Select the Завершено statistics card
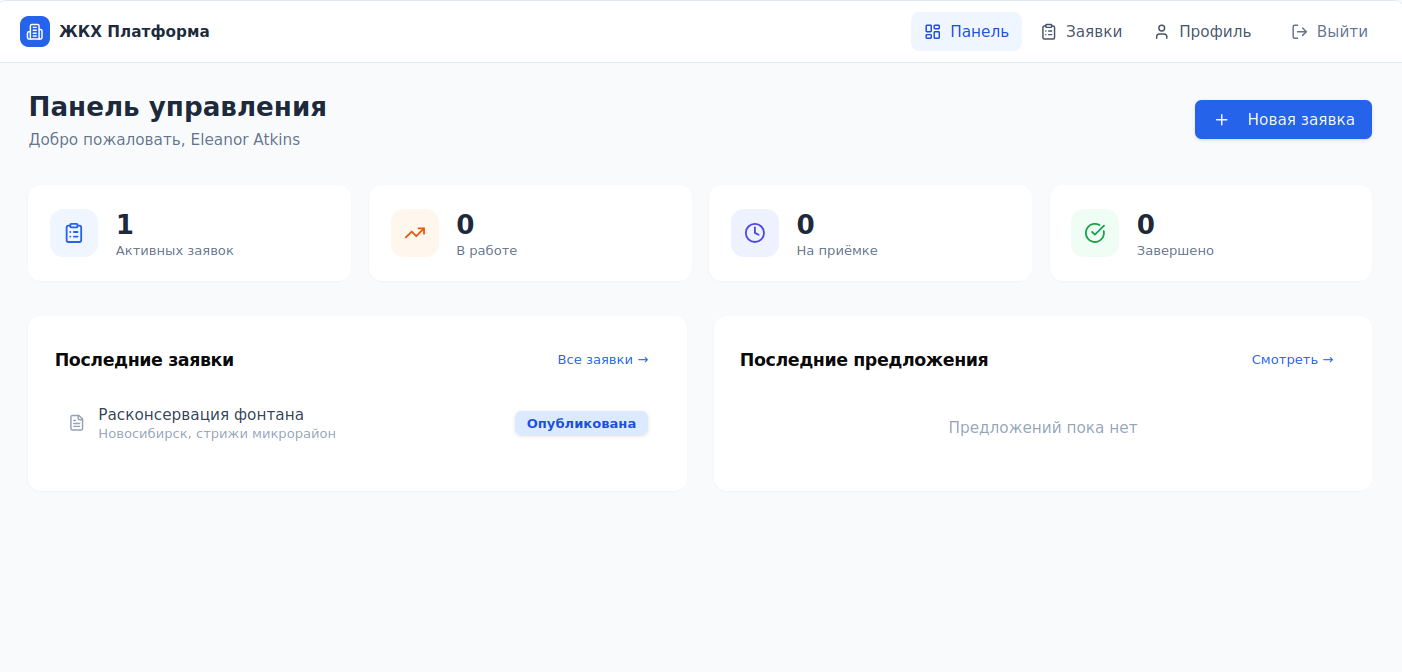This screenshot has height=672, width=1402. (1210, 233)
